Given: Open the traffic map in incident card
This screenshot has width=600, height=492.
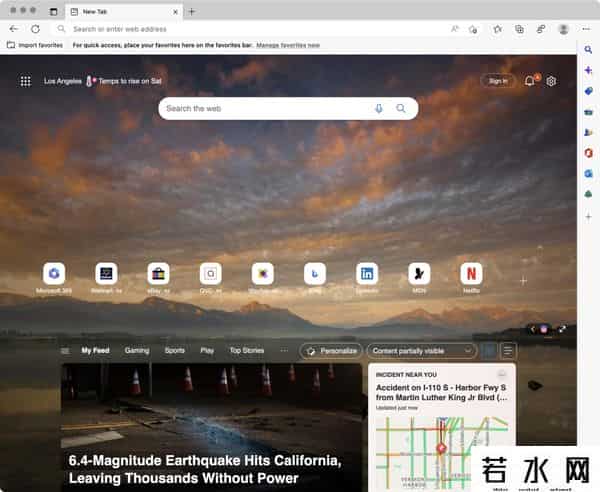Looking at the screenshot, I should 442,453.
